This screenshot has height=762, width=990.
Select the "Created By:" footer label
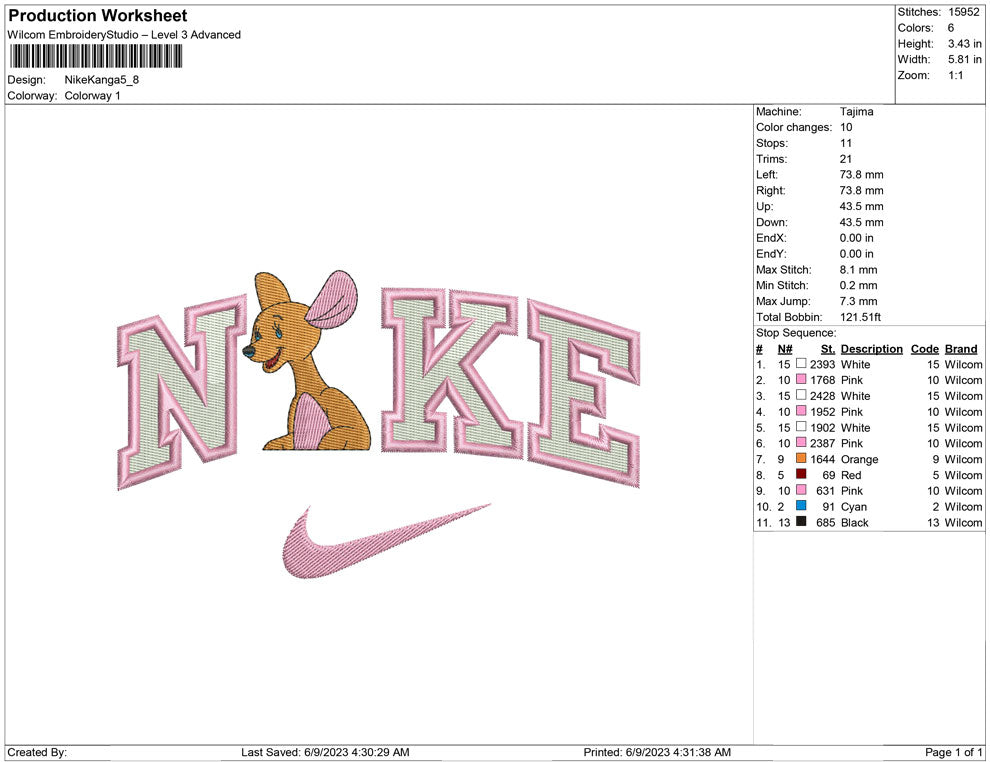[37, 752]
